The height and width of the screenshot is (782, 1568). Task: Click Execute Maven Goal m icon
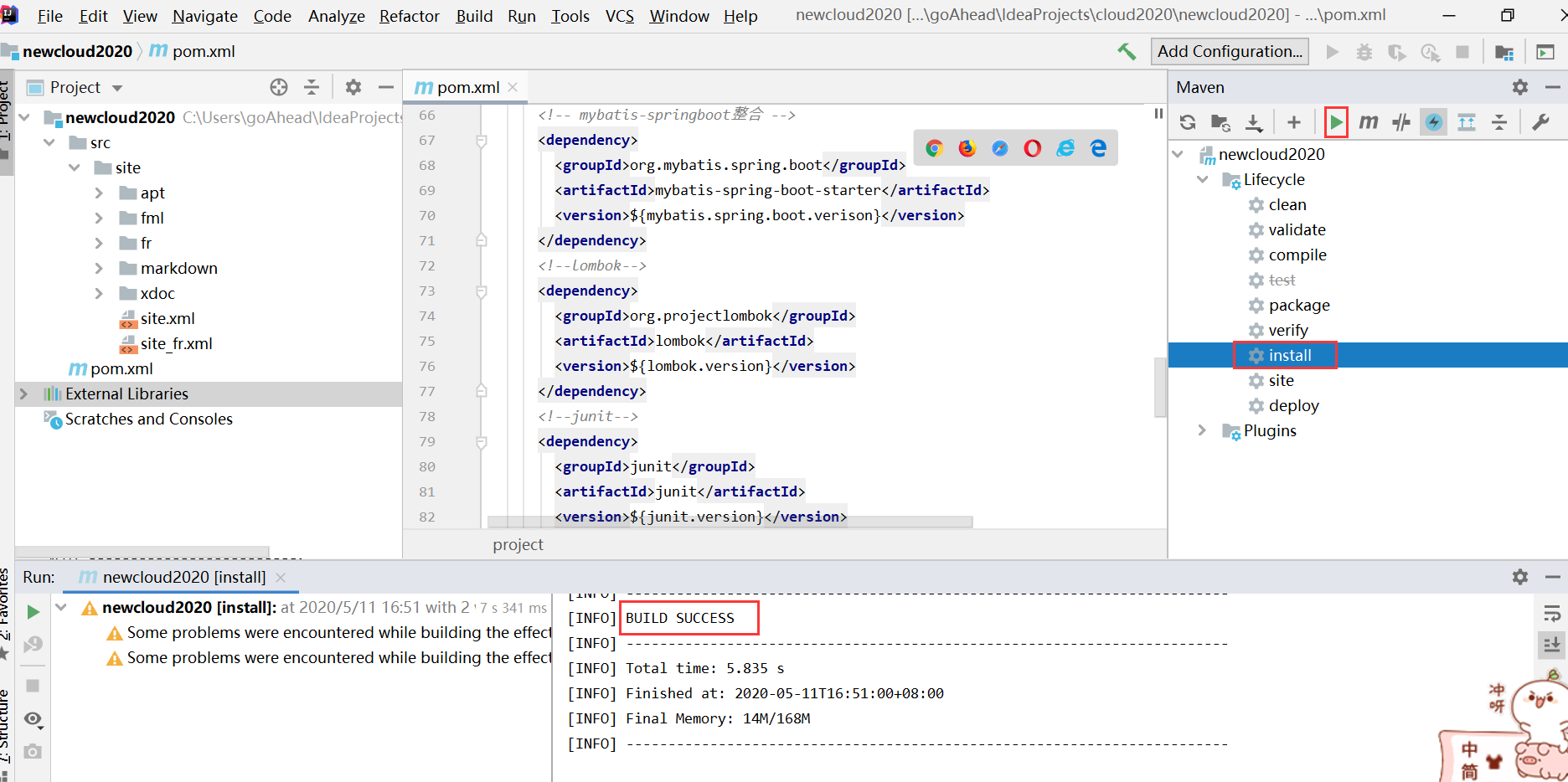click(x=1369, y=122)
